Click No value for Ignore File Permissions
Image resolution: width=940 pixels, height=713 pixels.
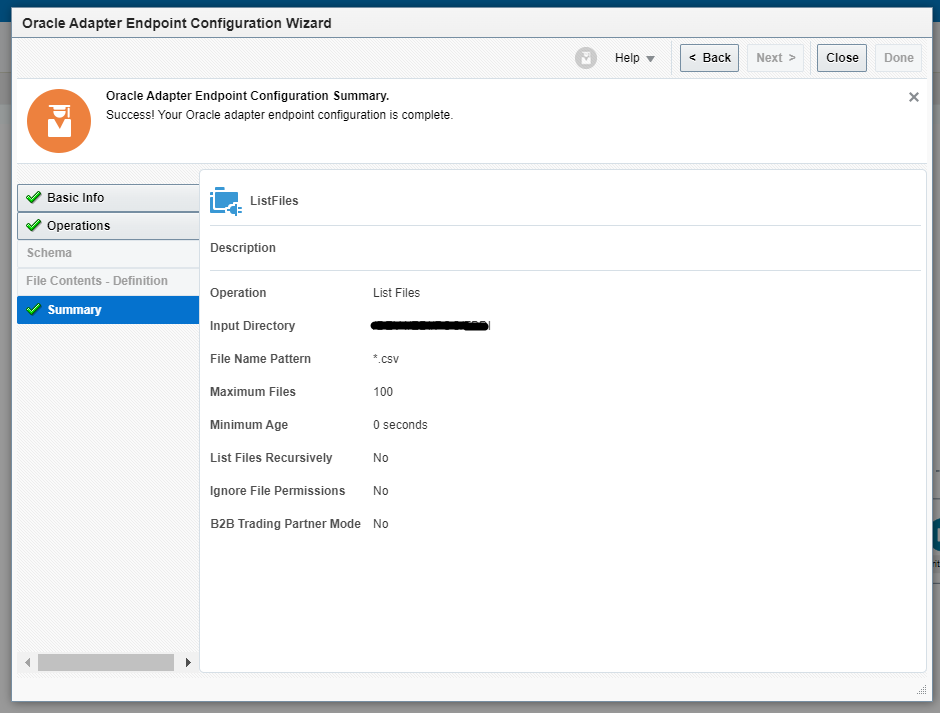click(x=381, y=491)
